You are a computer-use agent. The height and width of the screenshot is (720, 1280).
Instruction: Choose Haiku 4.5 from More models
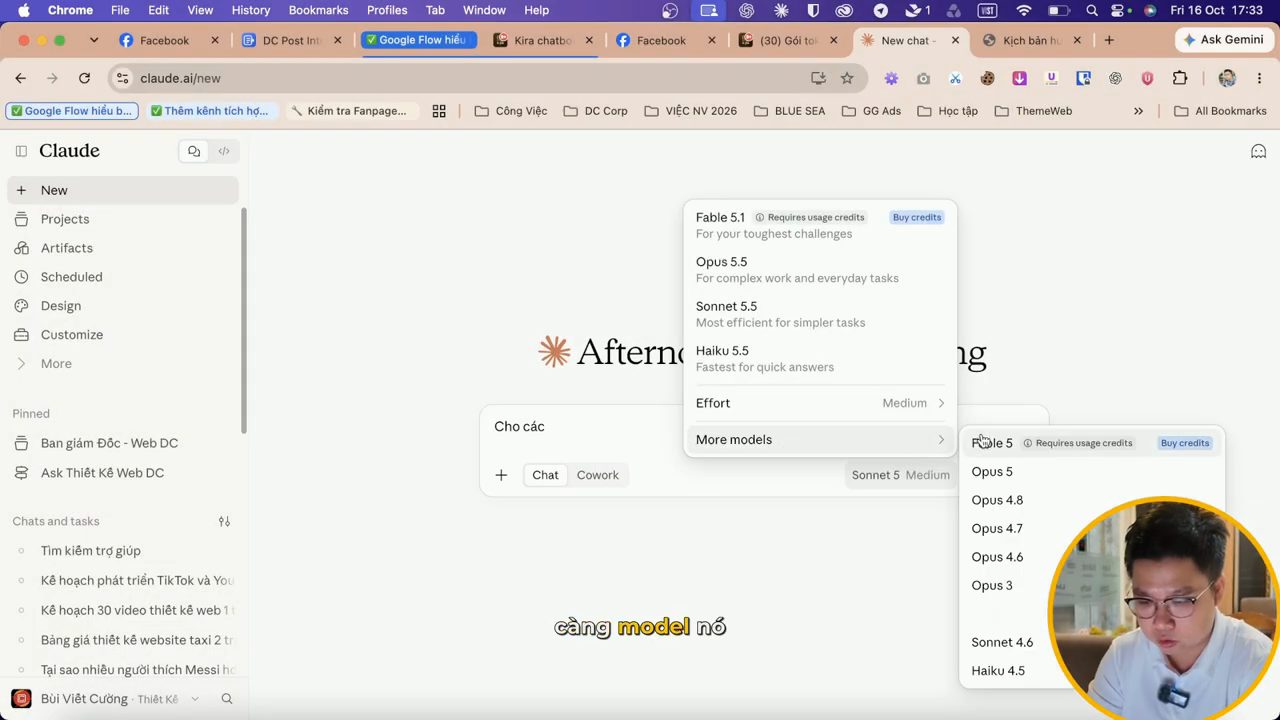tap(998, 671)
